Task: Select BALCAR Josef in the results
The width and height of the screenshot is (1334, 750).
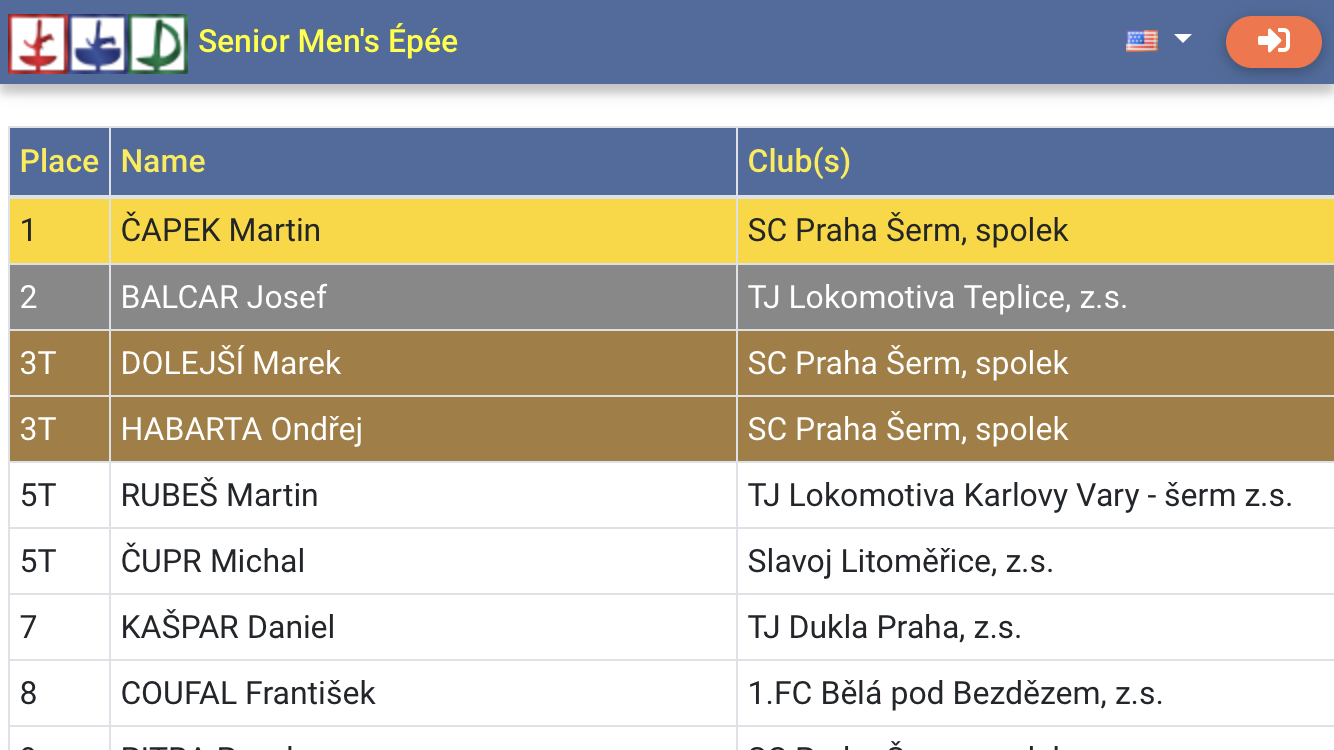Action: click(x=224, y=297)
